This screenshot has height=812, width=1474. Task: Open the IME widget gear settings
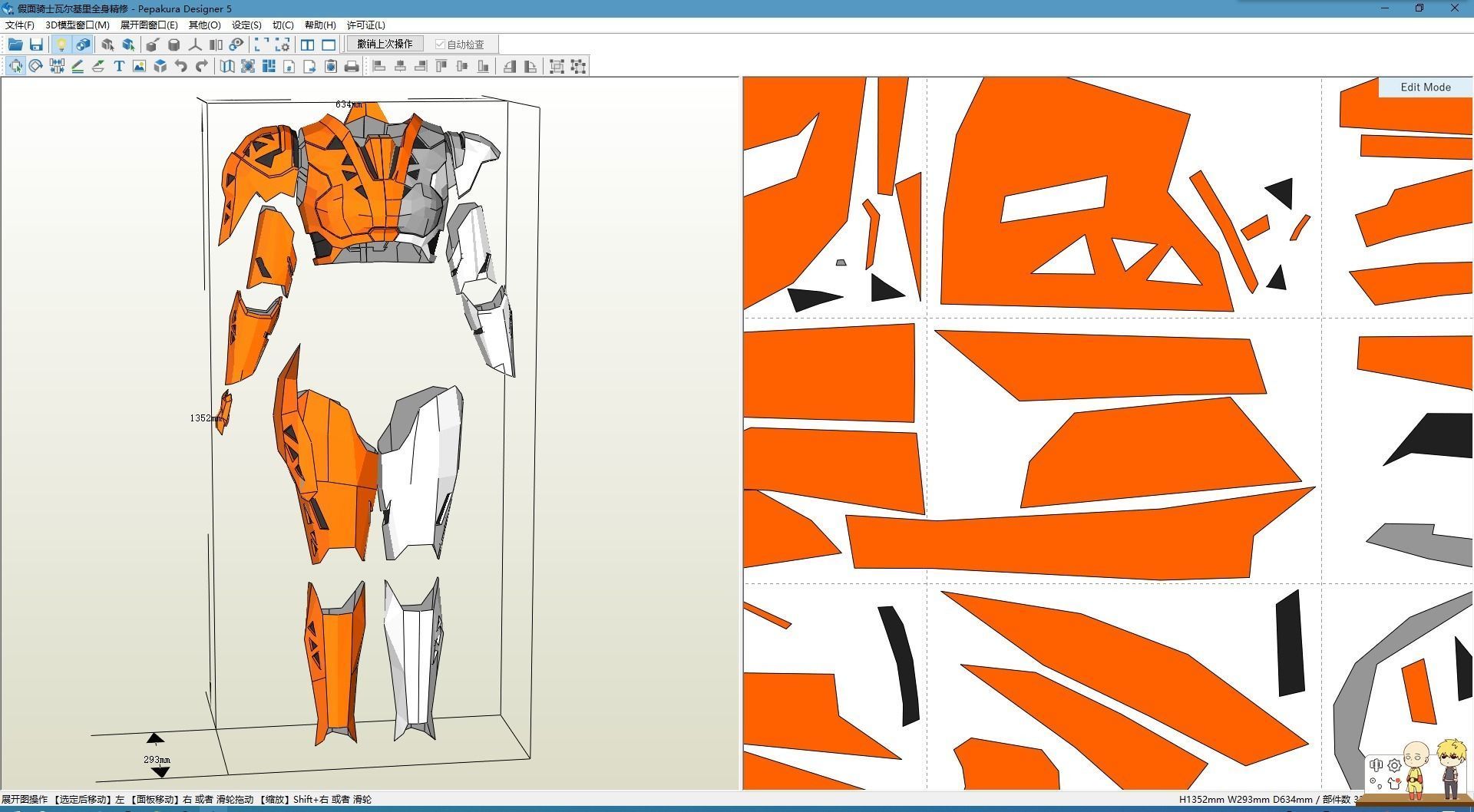[1394, 765]
